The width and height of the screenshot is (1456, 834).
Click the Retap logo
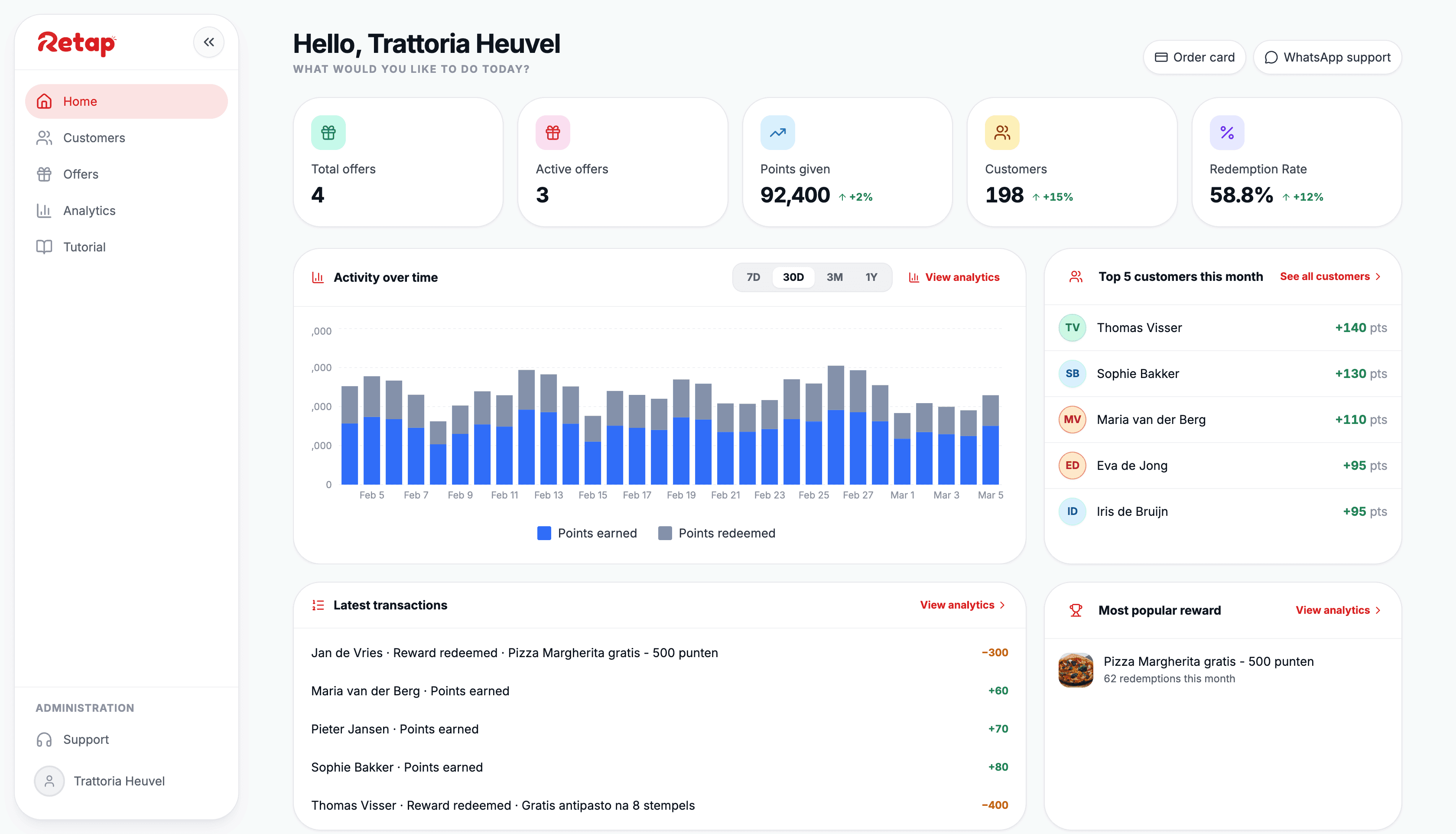pyautogui.click(x=77, y=43)
